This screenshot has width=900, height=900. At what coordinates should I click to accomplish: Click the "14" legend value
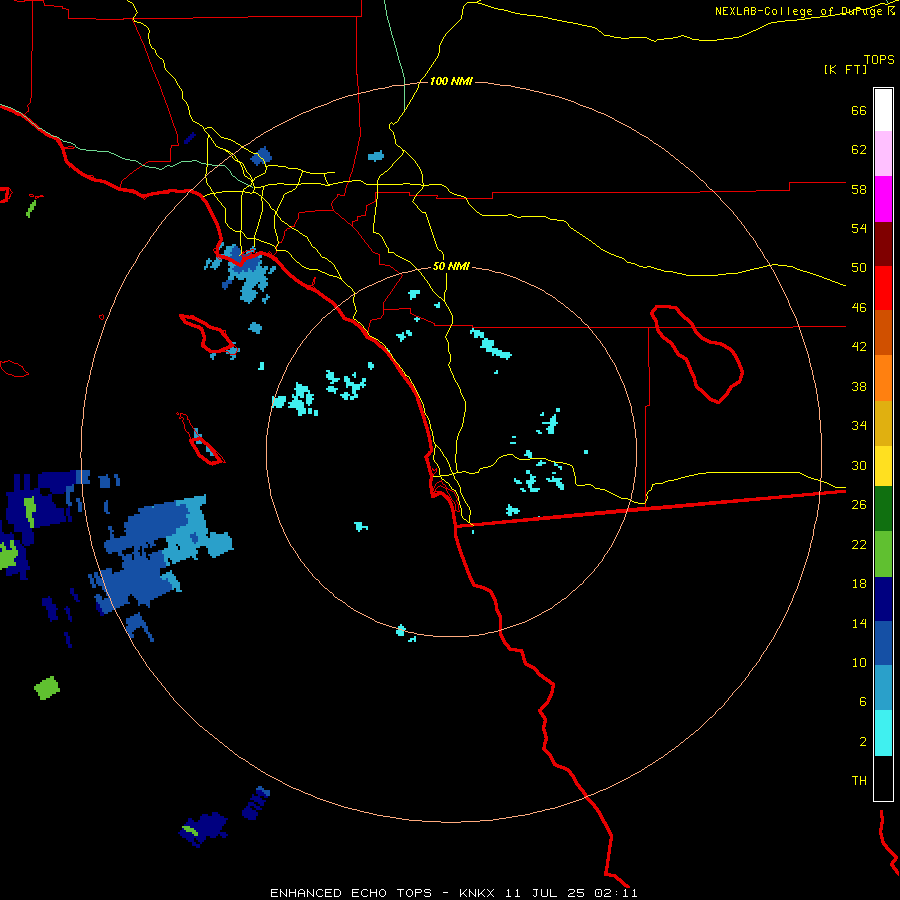[859, 623]
